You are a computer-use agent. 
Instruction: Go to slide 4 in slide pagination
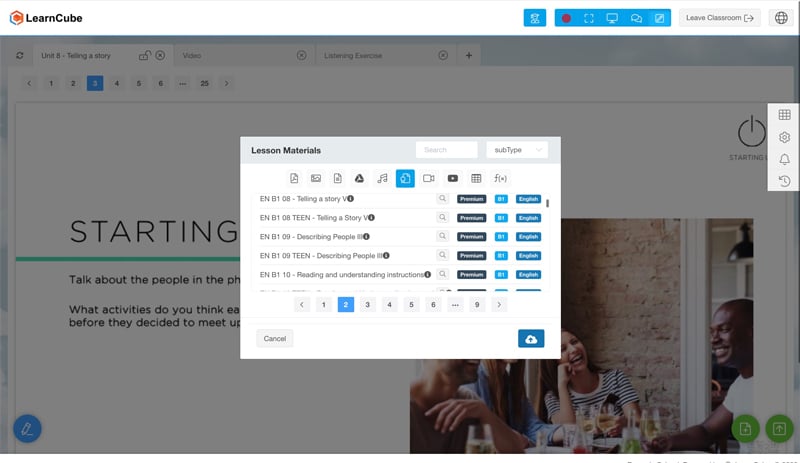(117, 83)
